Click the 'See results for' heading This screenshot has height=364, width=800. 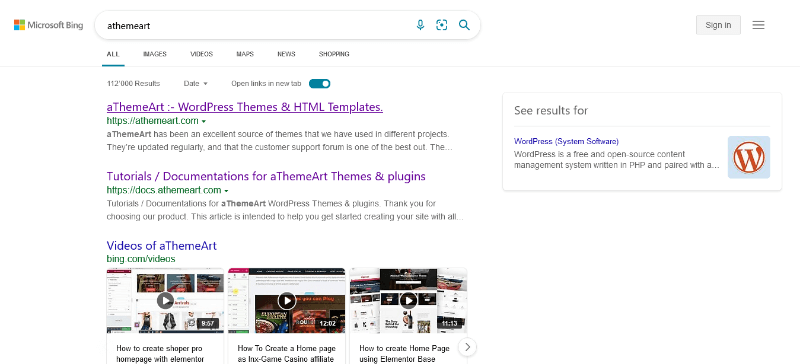pos(551,110)
